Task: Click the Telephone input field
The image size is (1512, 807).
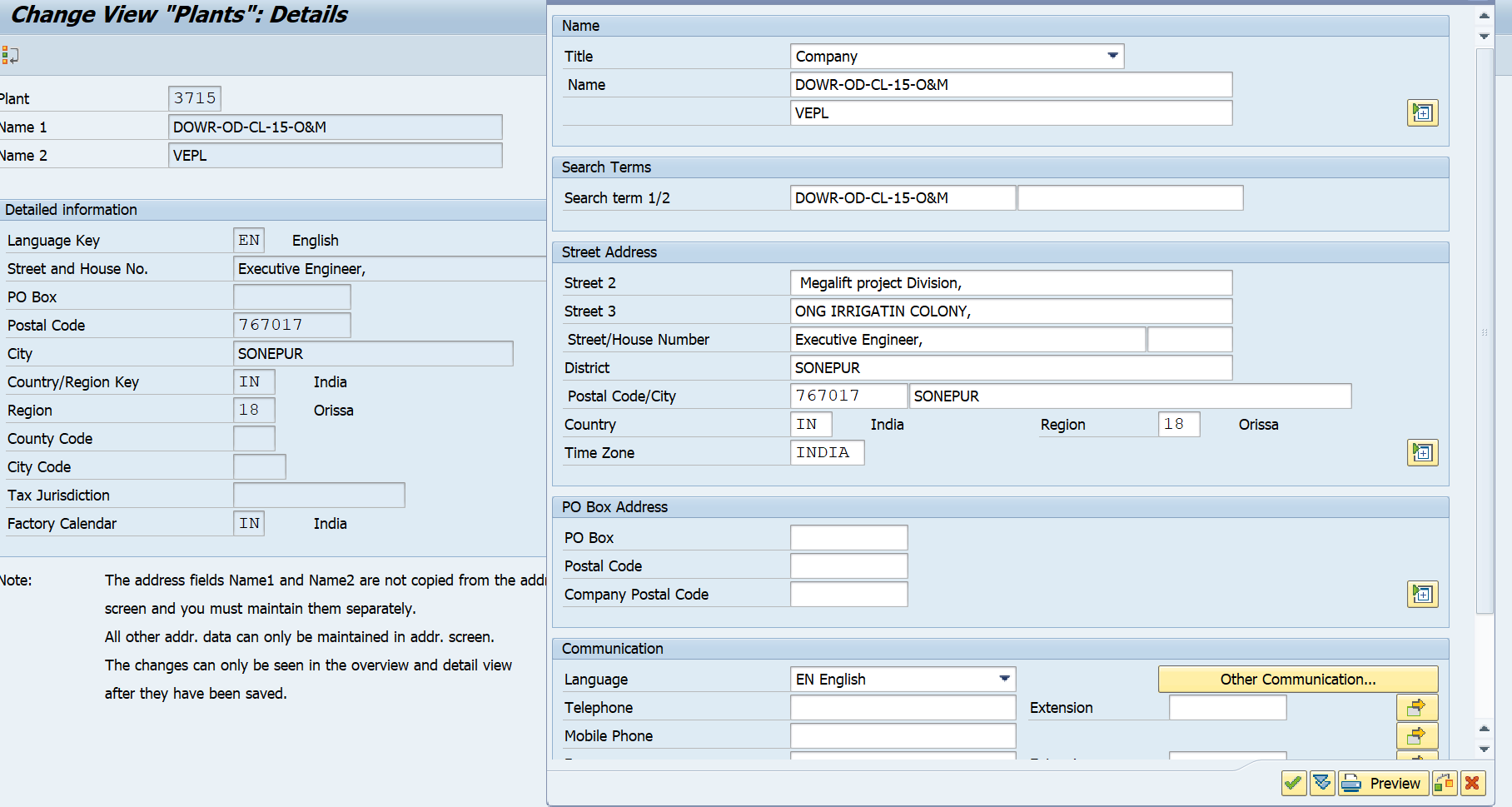Action: [903, 708]
